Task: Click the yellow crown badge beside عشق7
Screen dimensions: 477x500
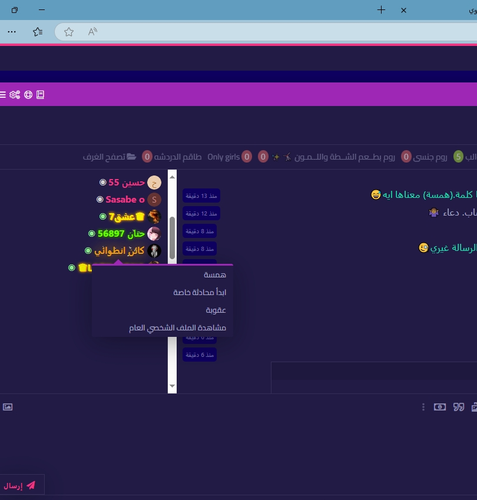Action: click(x=140, y=217)
